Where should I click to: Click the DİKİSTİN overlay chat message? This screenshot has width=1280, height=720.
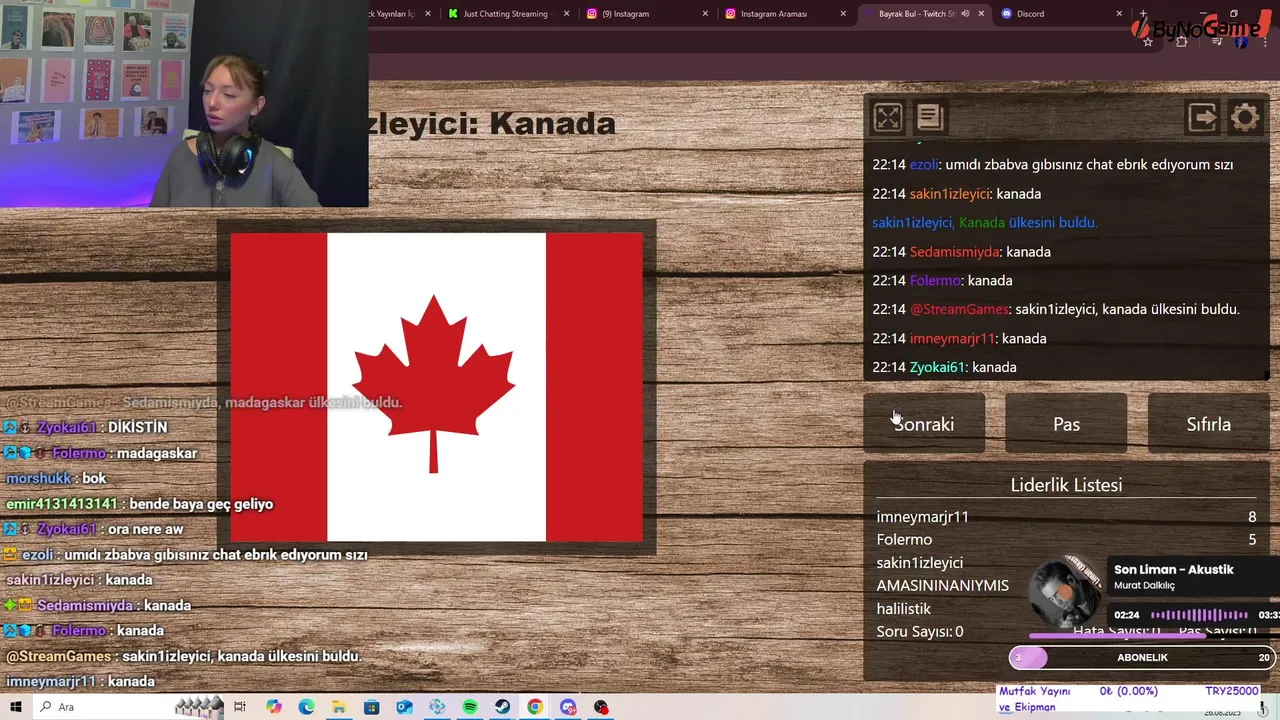point(137,428)
